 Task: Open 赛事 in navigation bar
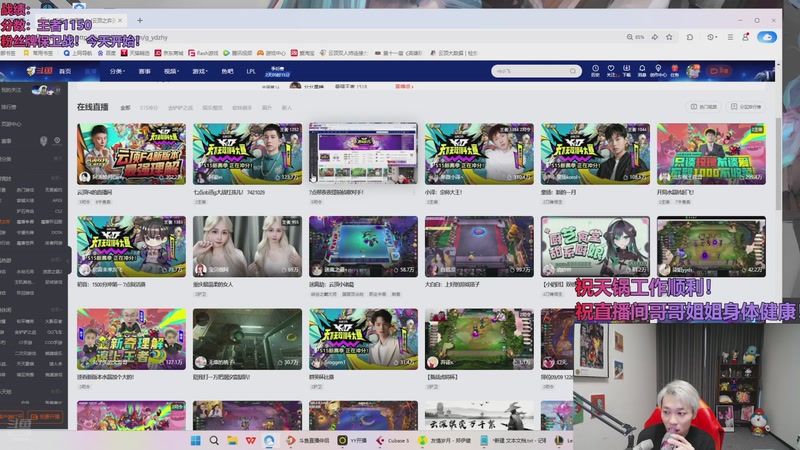pos(144,71)
